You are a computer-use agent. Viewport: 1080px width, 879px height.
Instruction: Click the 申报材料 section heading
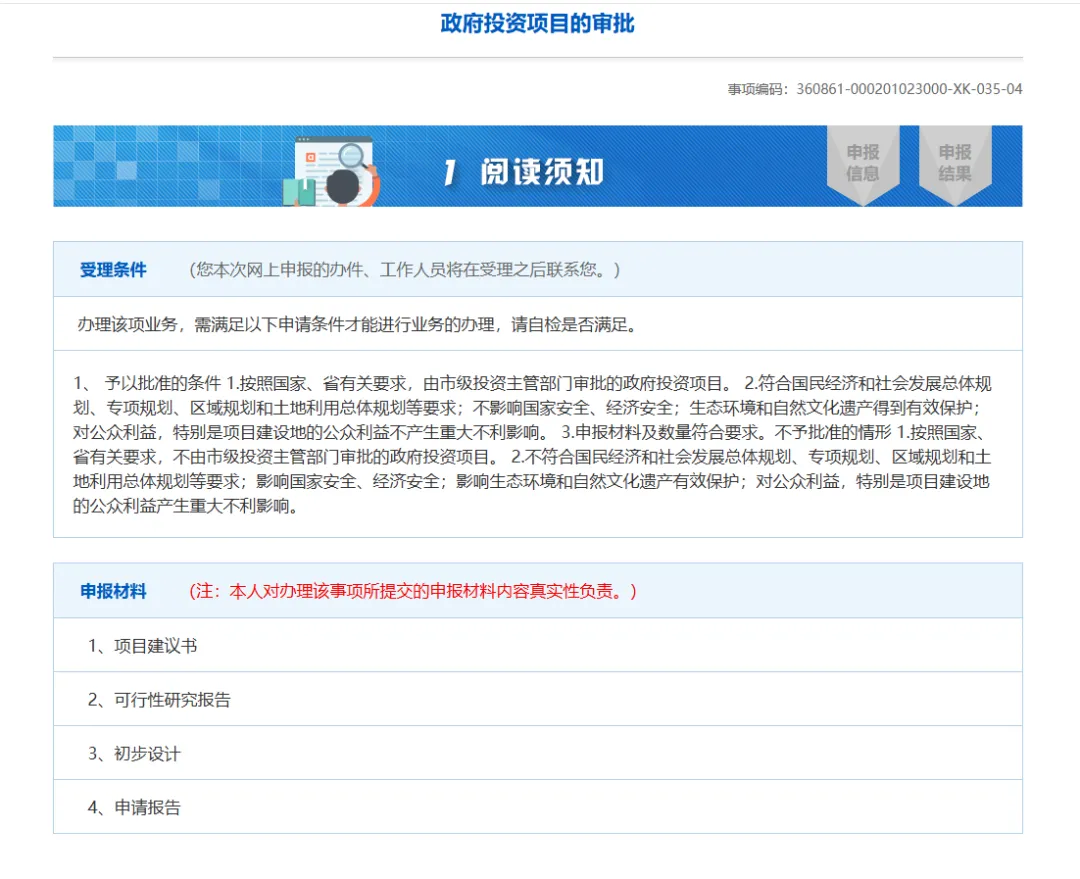point(113,591)
